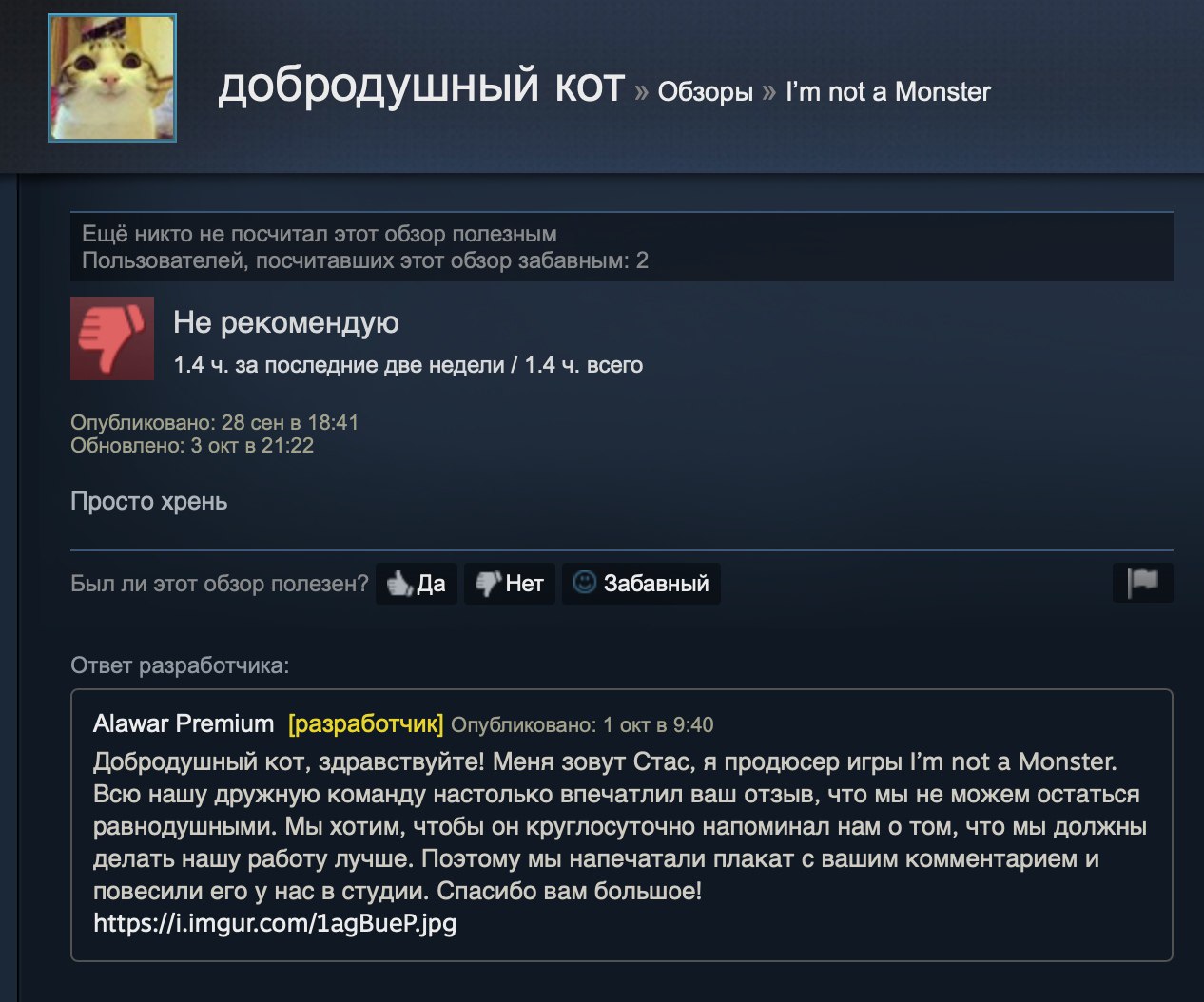The height and width of the screenshot is (1002, 1204).
Task: Click the Опубликовано: 28 сен date line
Action: pyautogui.click(x=215, y=422)
